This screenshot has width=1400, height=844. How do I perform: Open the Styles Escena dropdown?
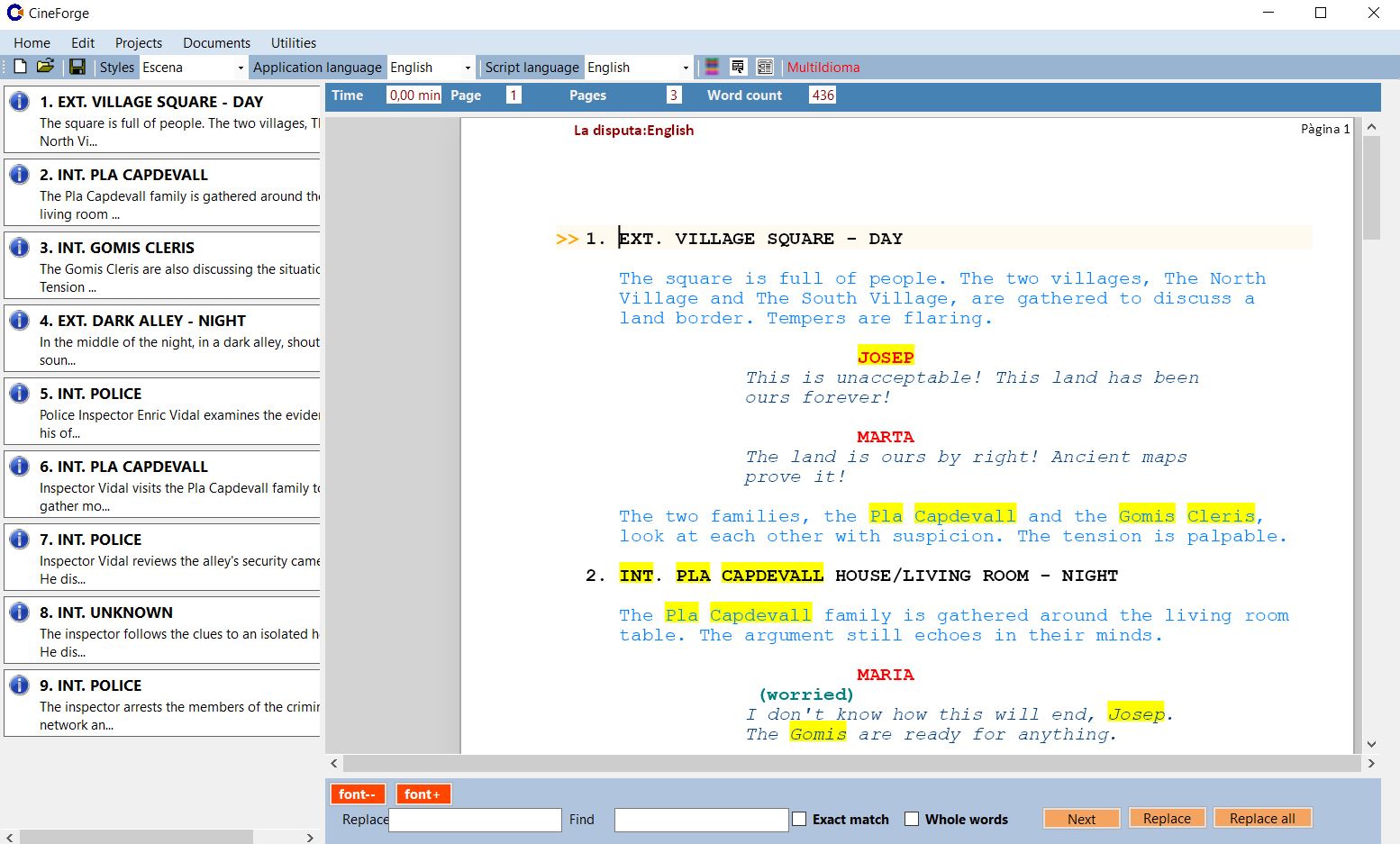point(239,67)
